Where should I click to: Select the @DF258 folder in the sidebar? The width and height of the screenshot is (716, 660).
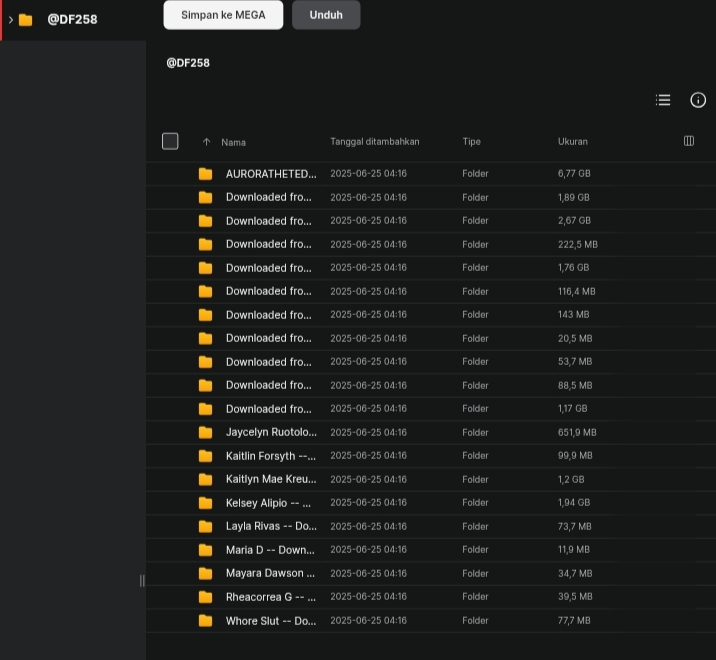[73, 20]
